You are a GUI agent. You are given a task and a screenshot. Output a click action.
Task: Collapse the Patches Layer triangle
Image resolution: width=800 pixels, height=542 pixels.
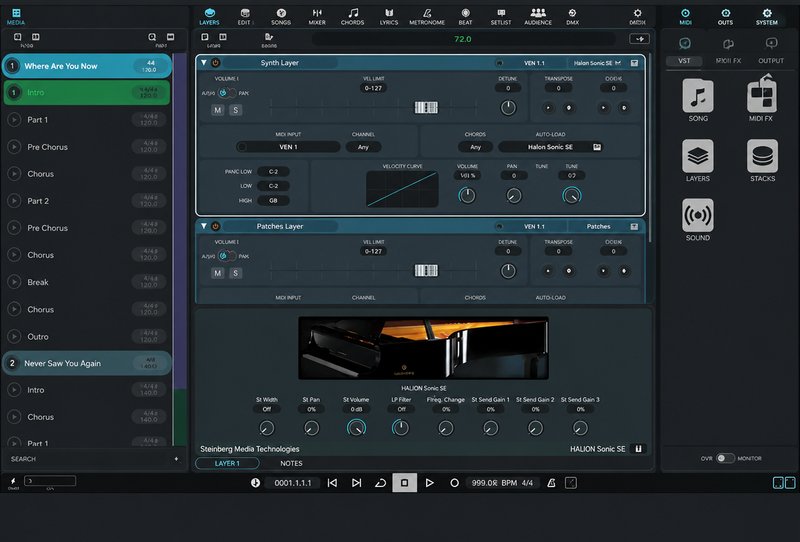204,226
